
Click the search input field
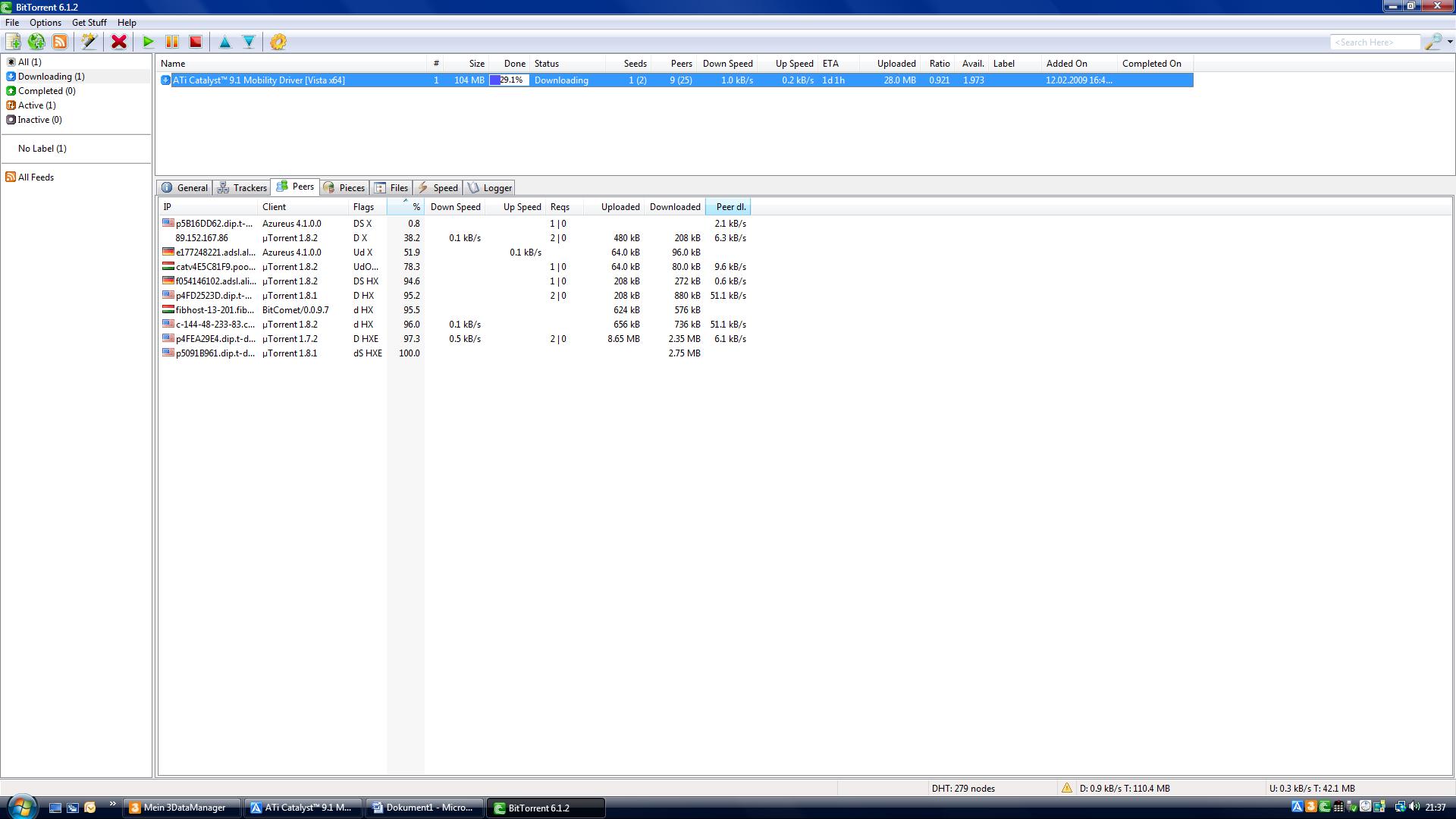click(1374, 42)
